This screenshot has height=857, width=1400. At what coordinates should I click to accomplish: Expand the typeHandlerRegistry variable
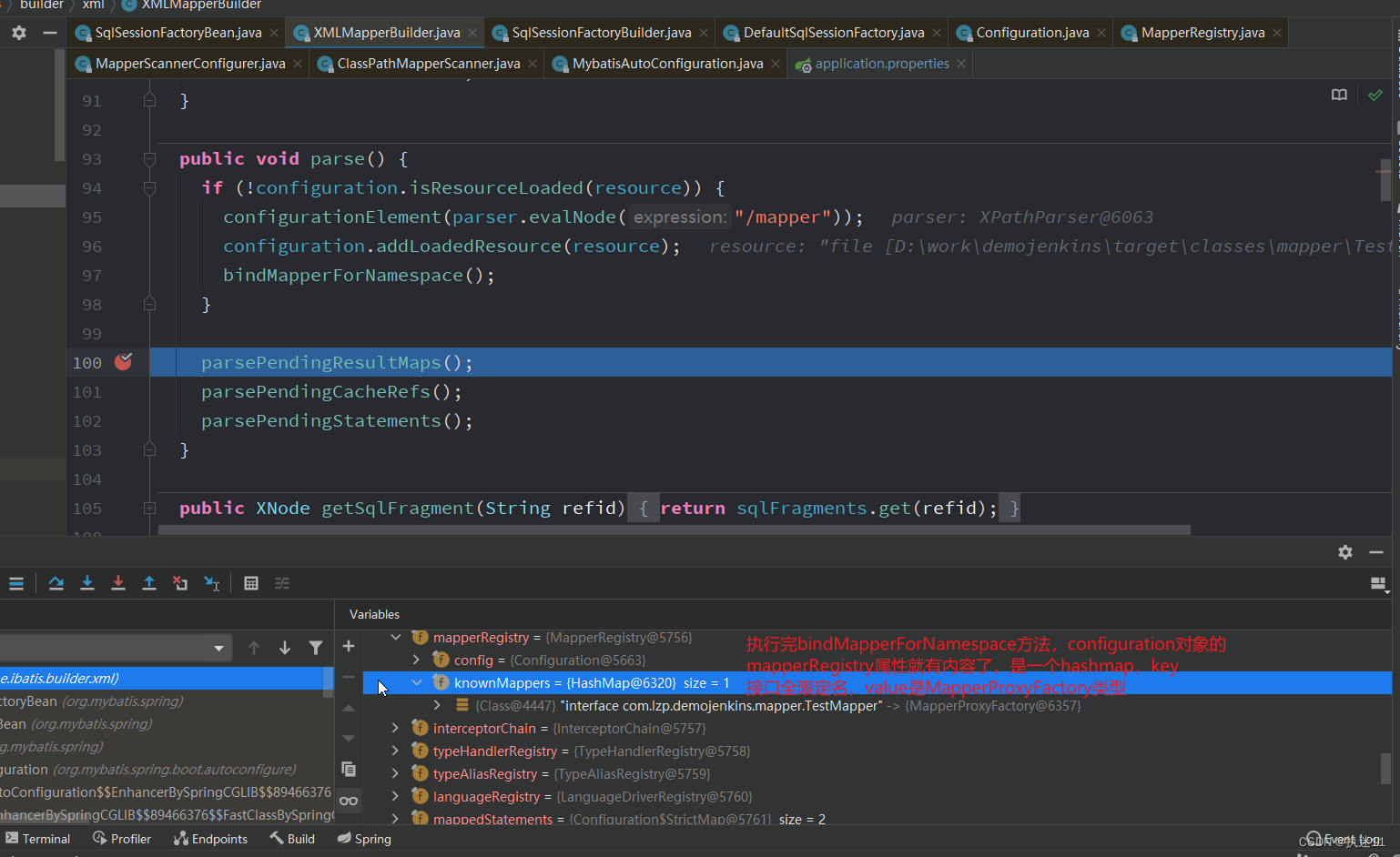pos(395,751)
